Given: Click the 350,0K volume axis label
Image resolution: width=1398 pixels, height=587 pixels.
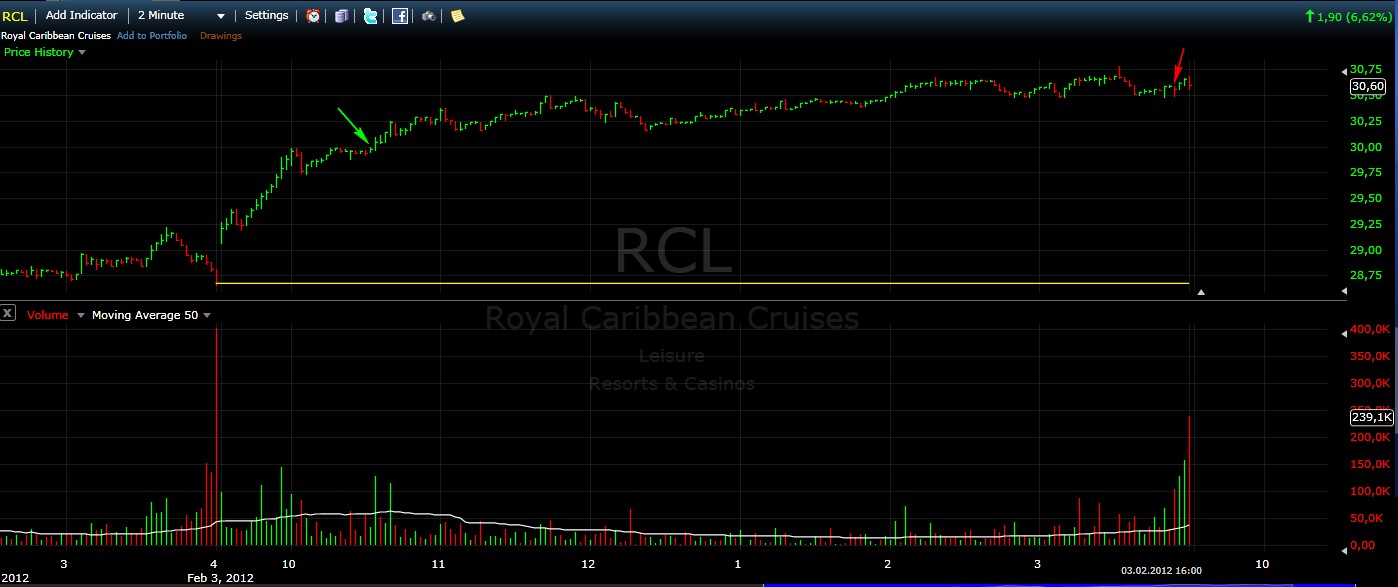Looking at the screenshot, I should click(1370, 356).
